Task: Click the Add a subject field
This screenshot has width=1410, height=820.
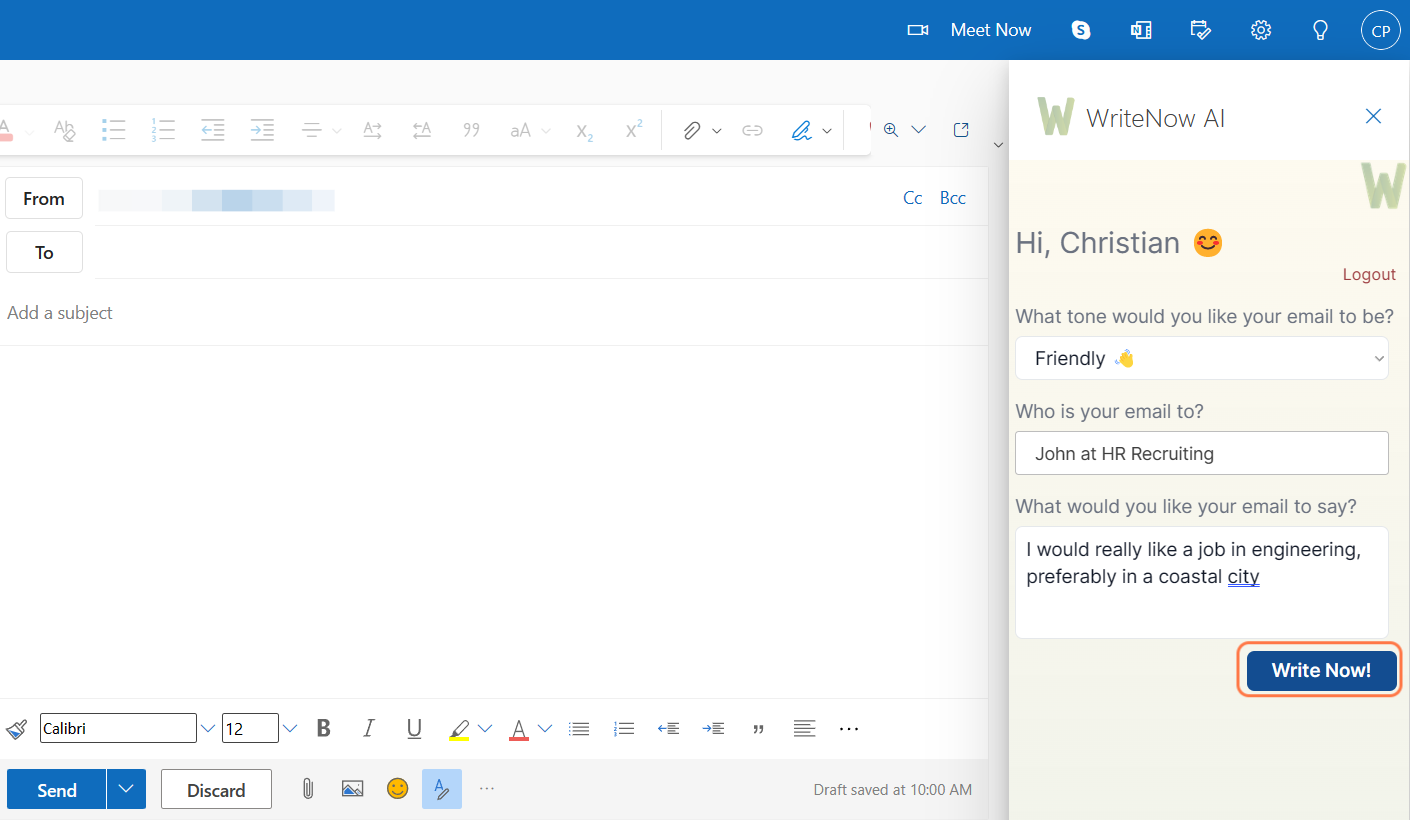Action: (x=494, y=313)
